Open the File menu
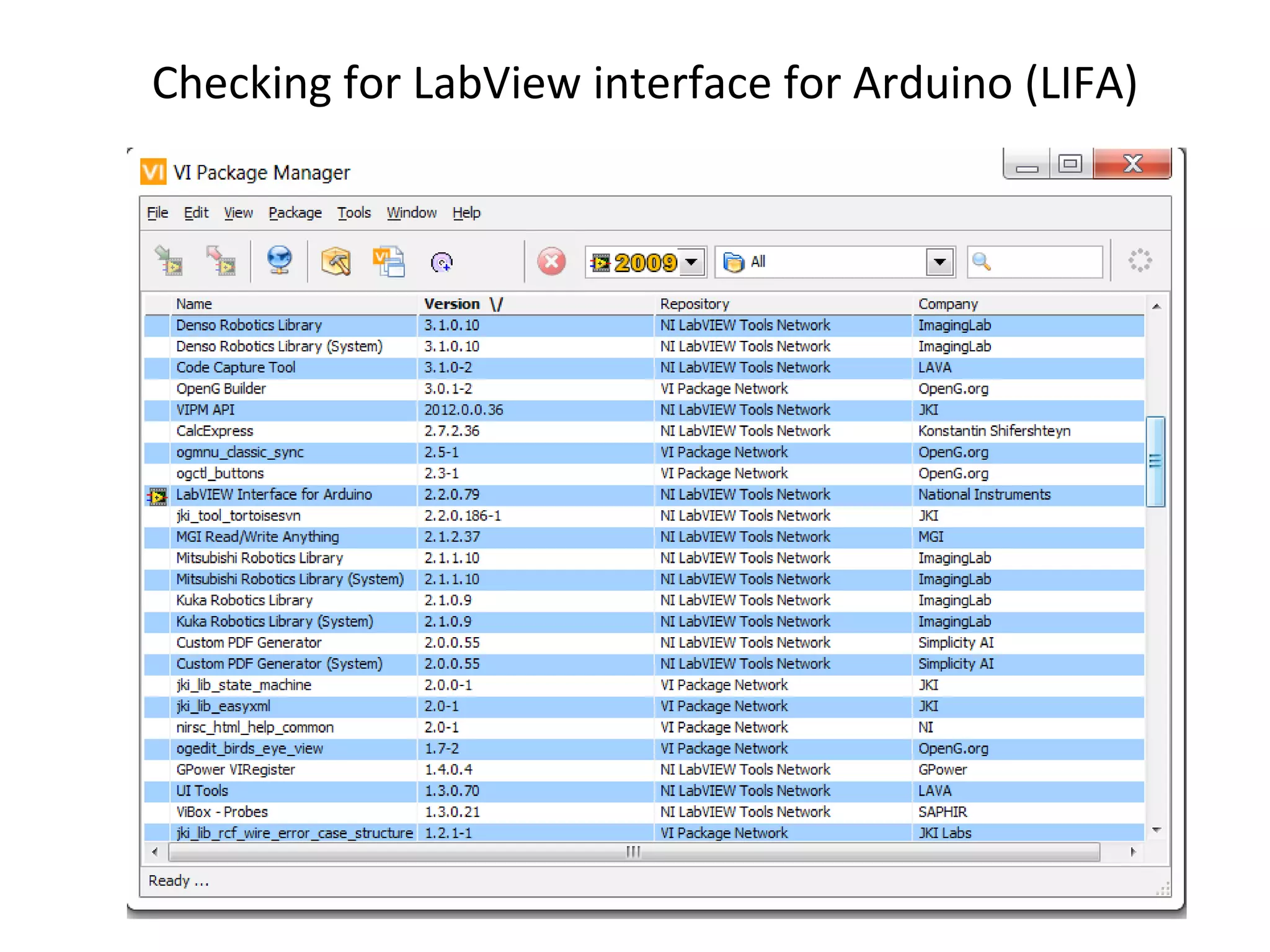The image size is (1270, 952). coord(158,213)
